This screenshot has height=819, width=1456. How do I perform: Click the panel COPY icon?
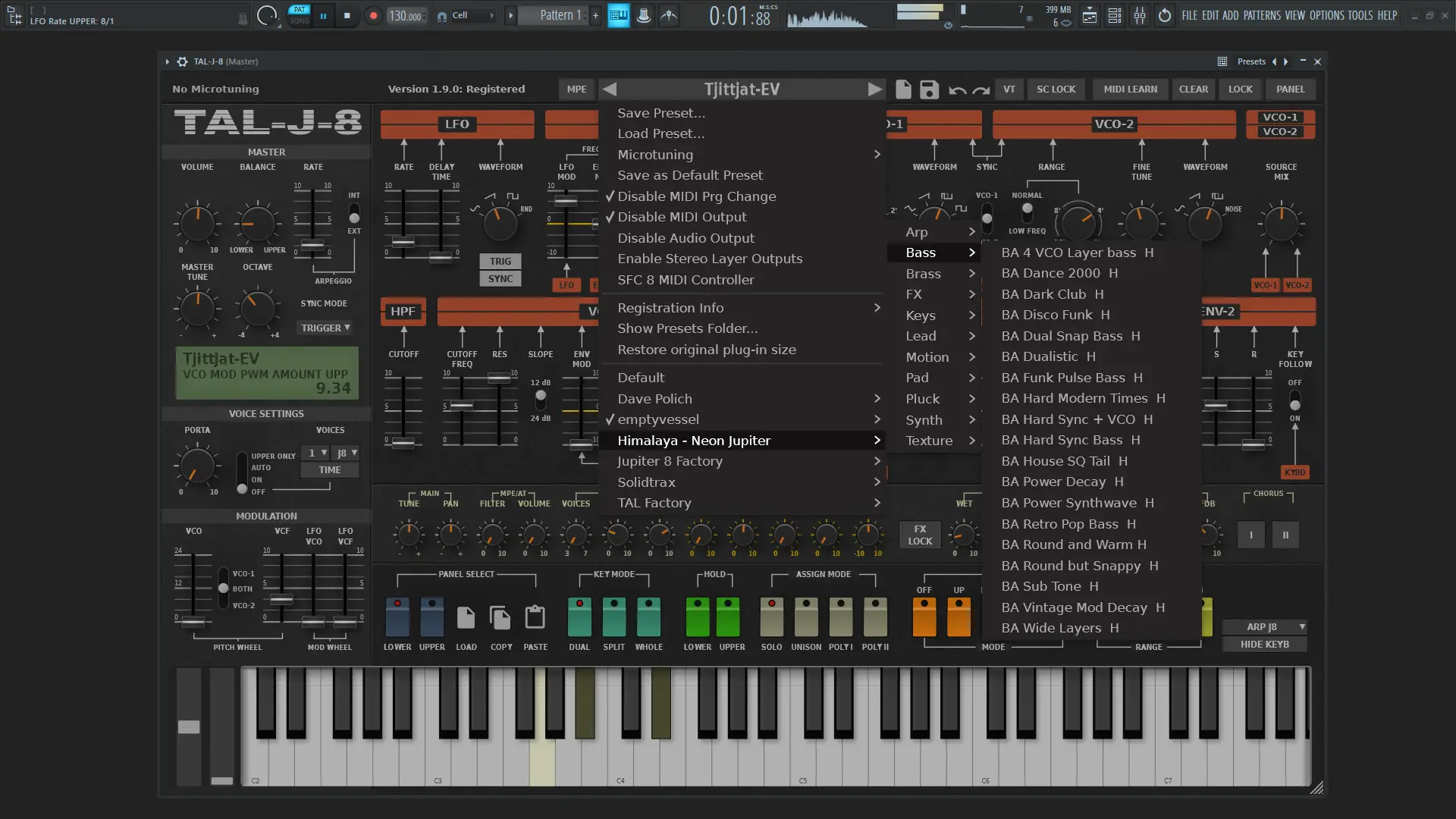(x=500, y=618)
